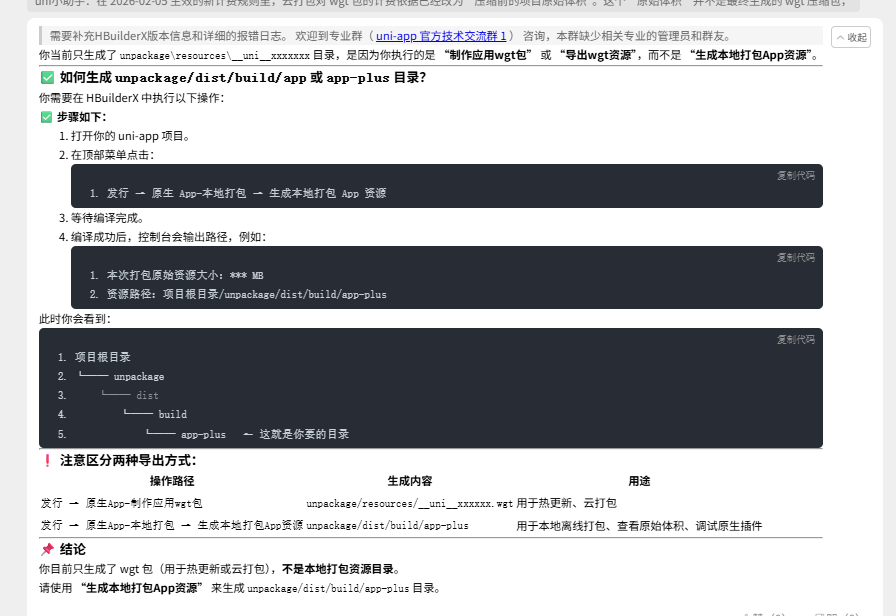The image size is (896, 616).
Task: Click the unpackage/dist/build/app-plus table cell
Action: [x=387, y=525]
